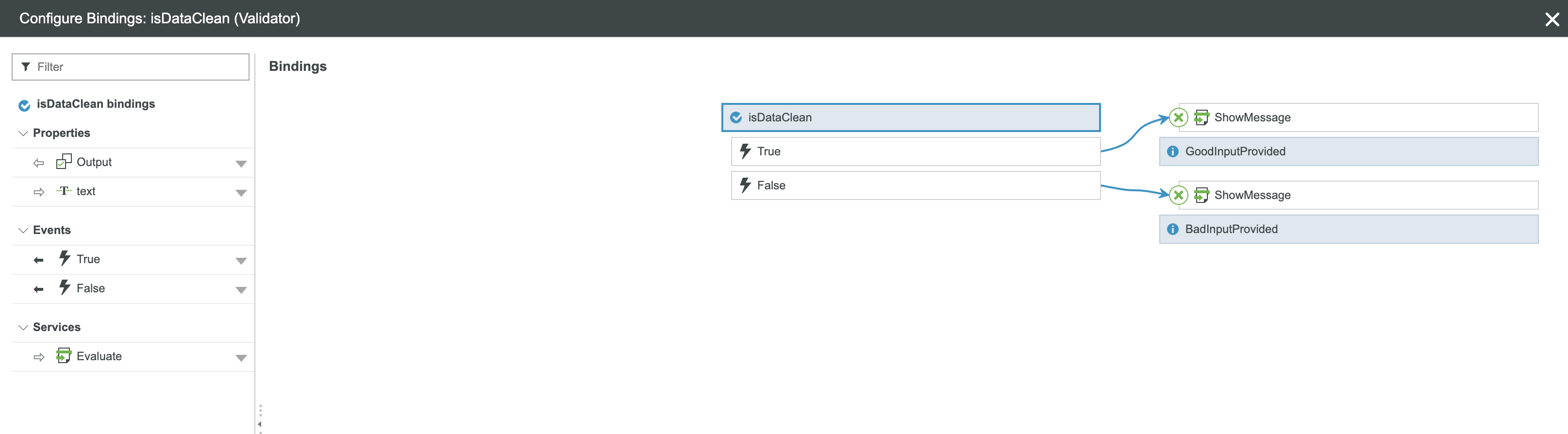Open the dropdown for the True event in the sidebar
This screenshot has width=1568, height=434.
[x=241, y=261]
